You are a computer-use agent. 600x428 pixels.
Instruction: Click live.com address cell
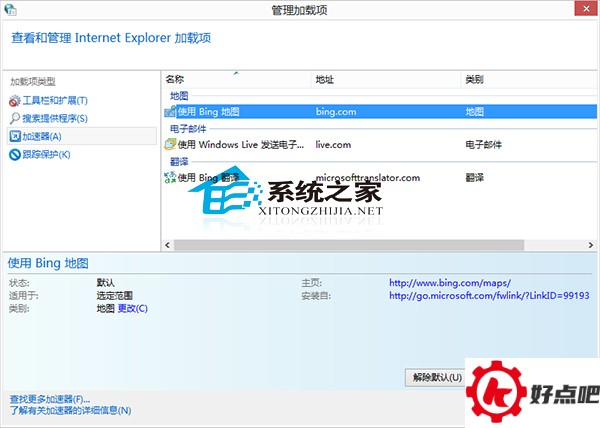[x=333, y=145]
